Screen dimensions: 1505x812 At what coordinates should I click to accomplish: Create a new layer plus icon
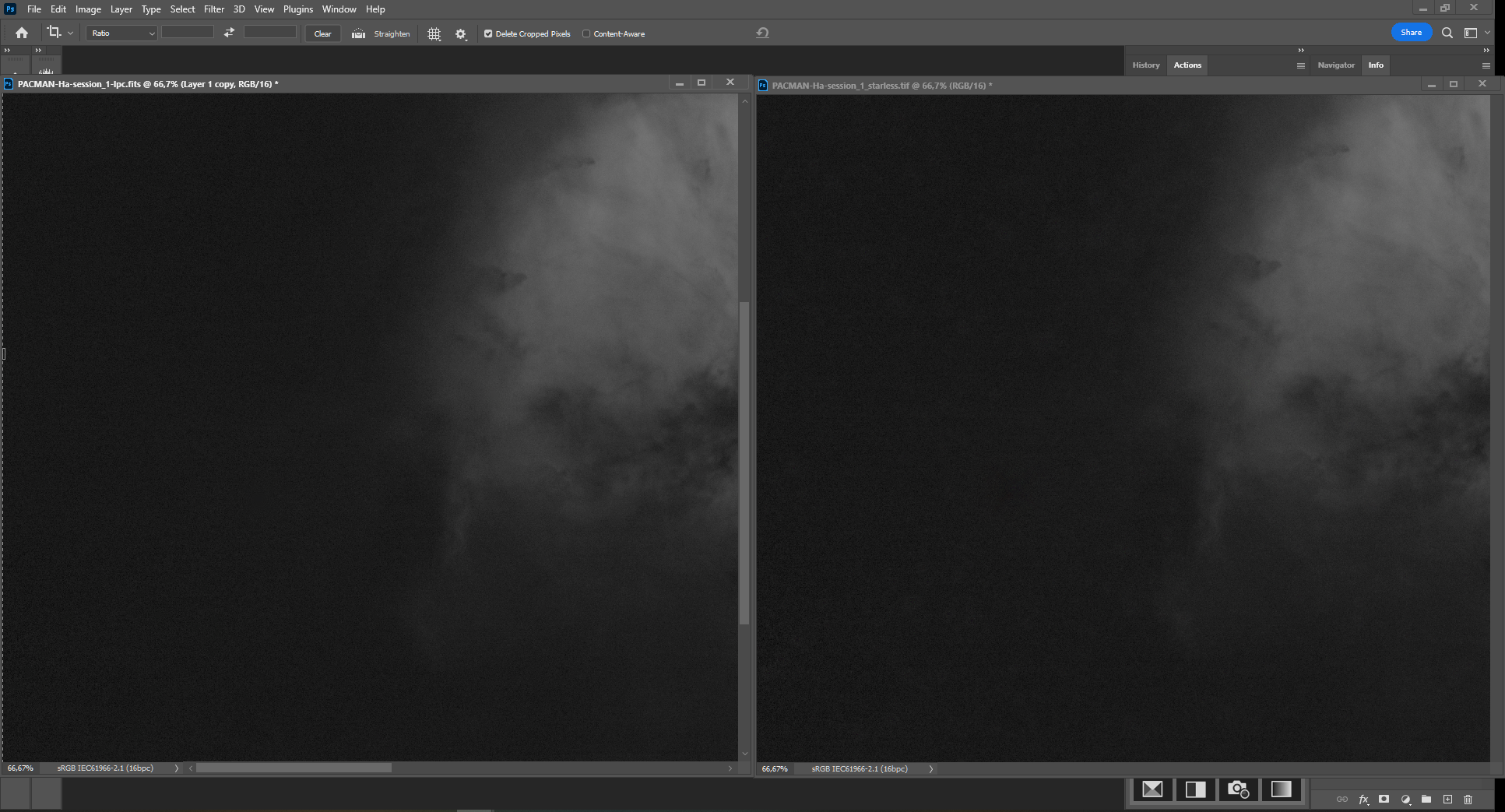pyautogui.click(x=1447, y=799)
